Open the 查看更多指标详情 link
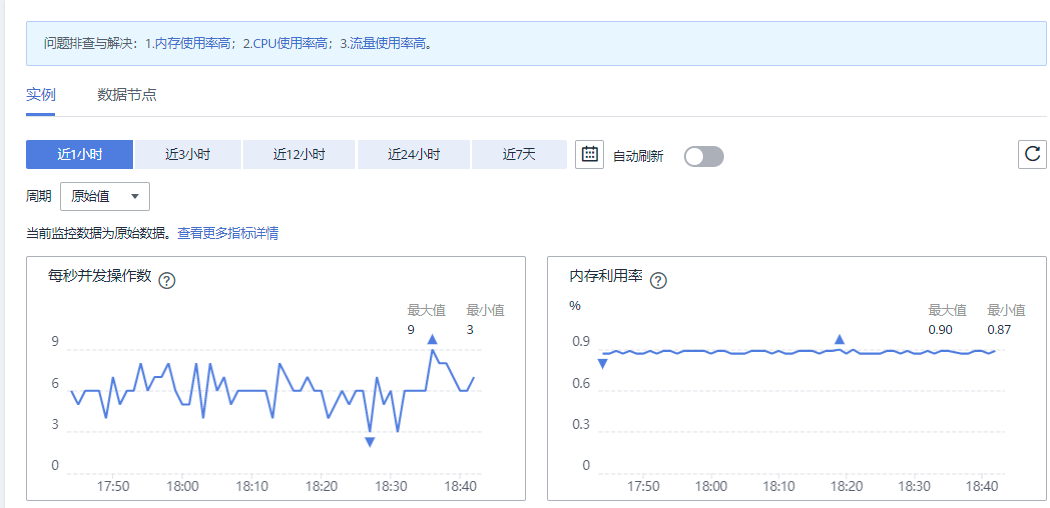 coord(228,233)
